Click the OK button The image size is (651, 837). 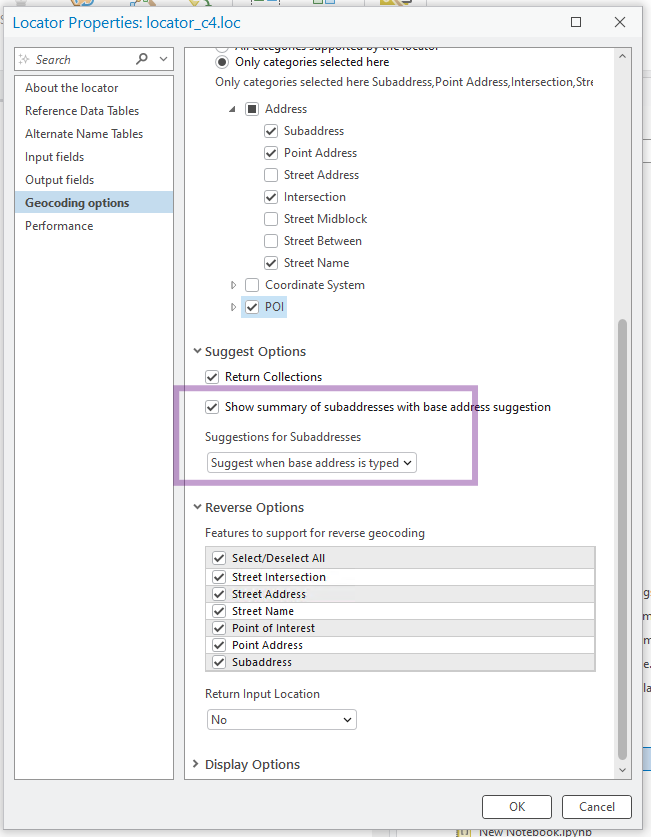[x=516, y=807]
